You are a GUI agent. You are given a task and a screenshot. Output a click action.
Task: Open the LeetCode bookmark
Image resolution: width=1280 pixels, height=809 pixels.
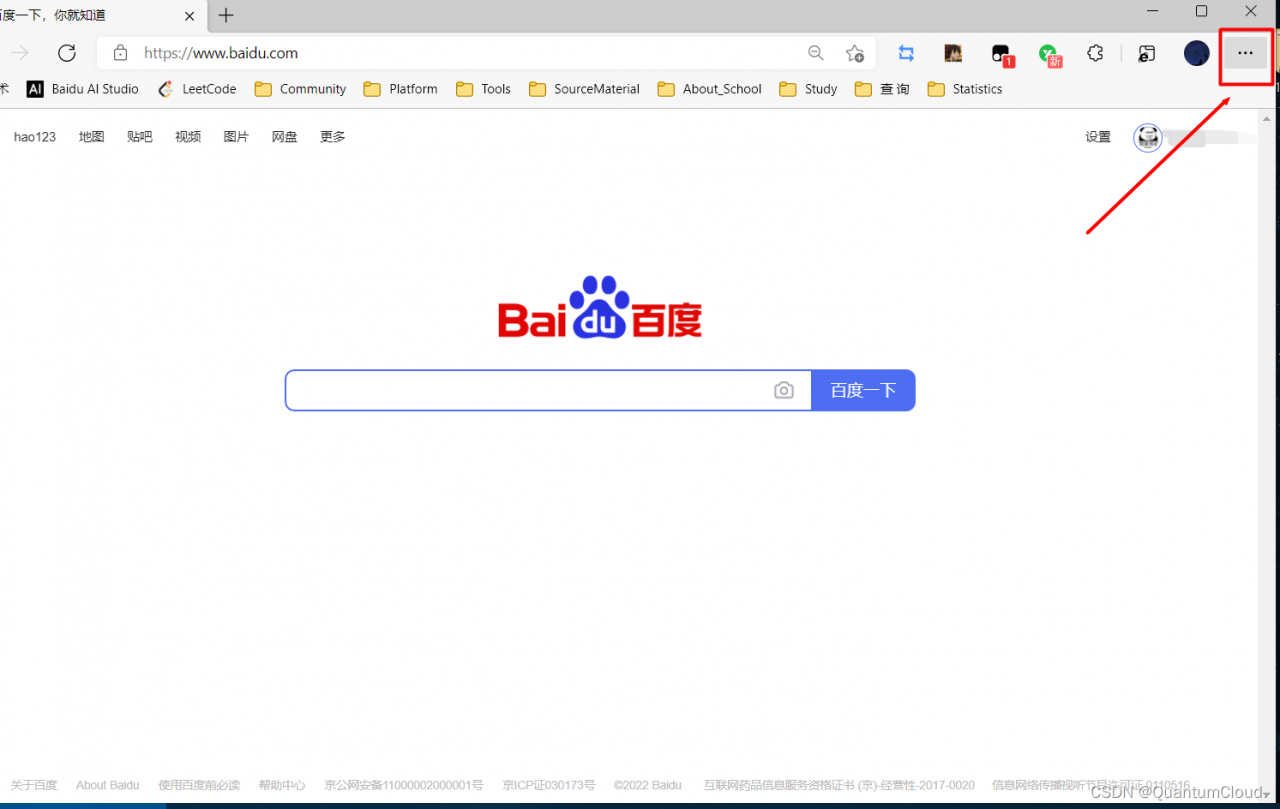coord(197,89)
